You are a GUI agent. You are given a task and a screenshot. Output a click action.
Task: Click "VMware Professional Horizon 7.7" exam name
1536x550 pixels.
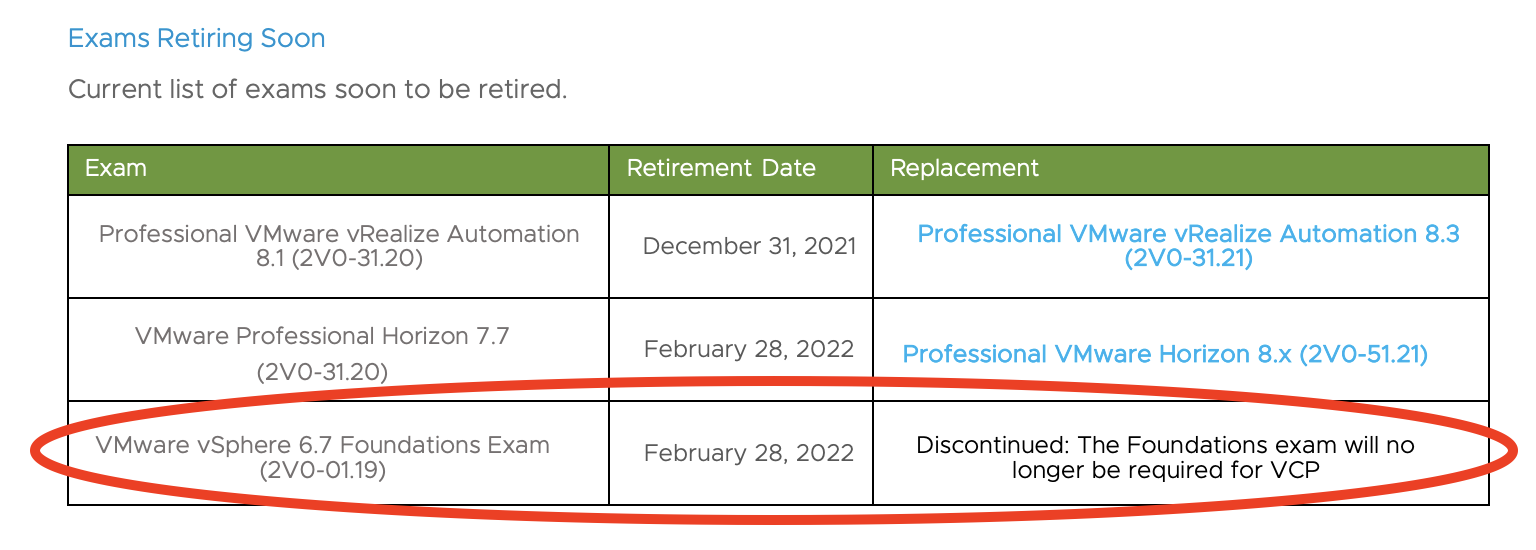(322, 336)
